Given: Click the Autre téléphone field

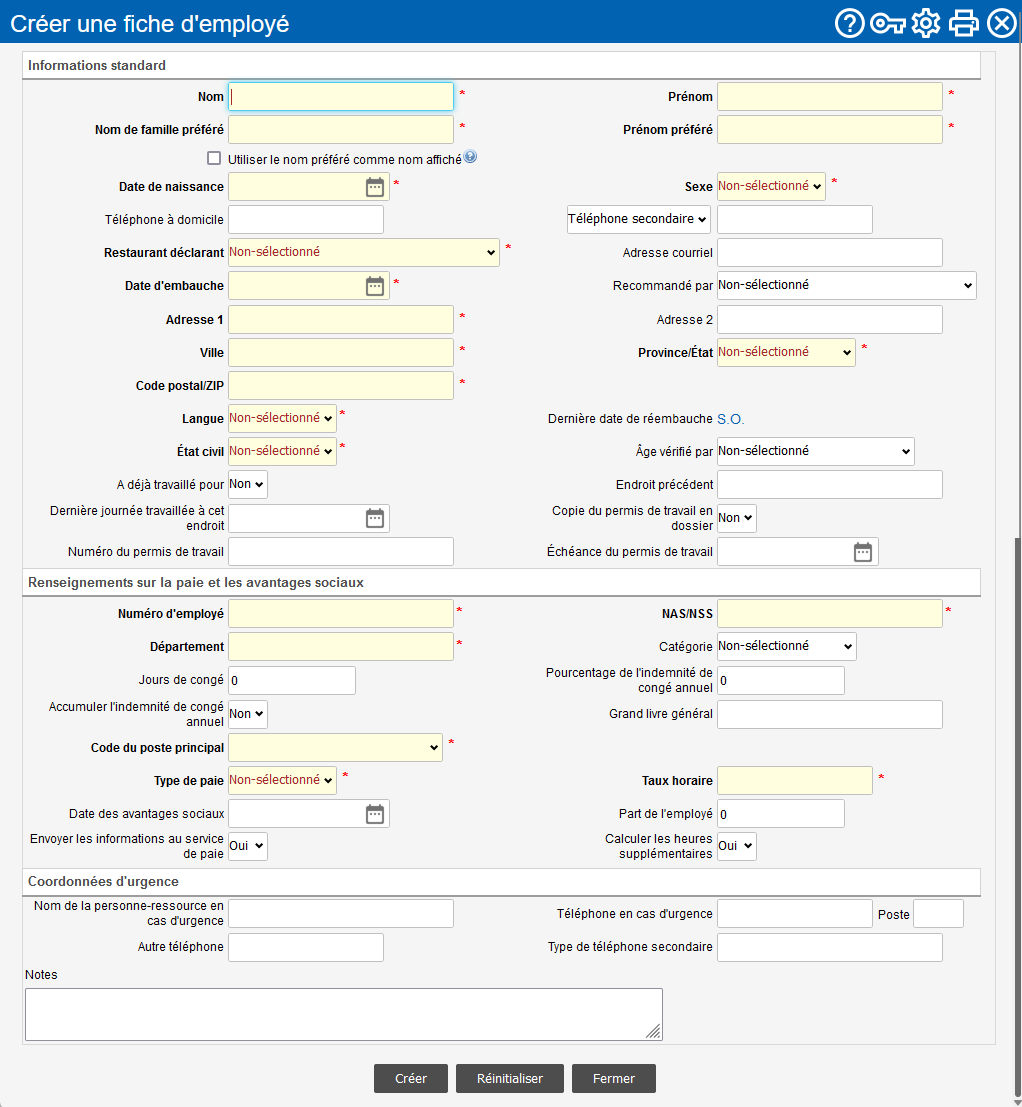Looking at the screenshot, I should tap(306, 947).
